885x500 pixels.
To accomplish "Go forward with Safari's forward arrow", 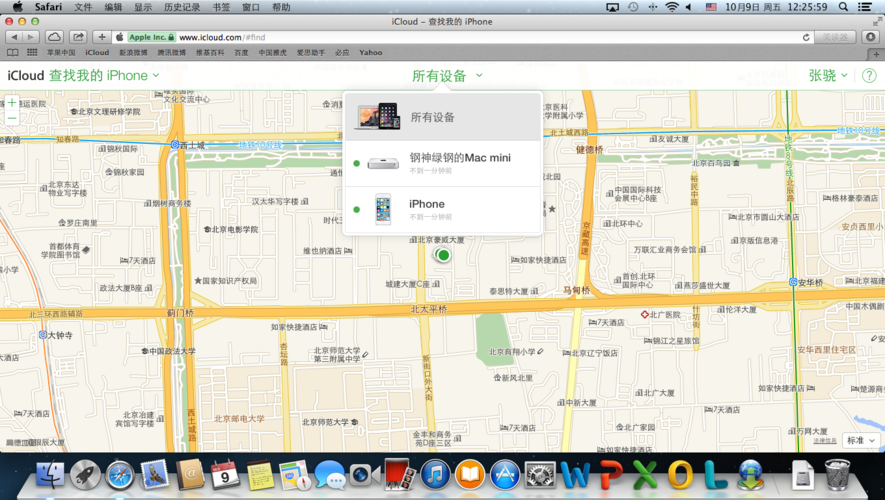I will [x=30, y=37].
